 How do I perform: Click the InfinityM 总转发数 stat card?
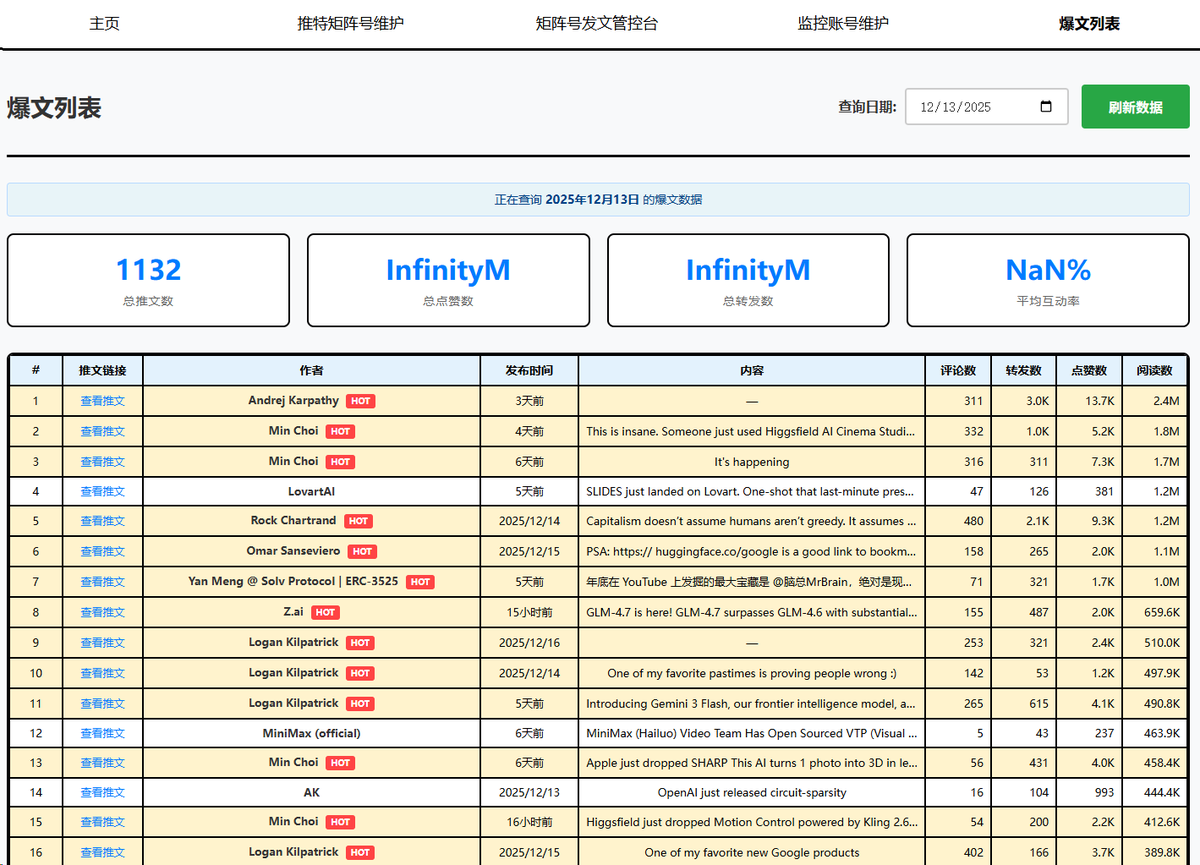(748, 280)
